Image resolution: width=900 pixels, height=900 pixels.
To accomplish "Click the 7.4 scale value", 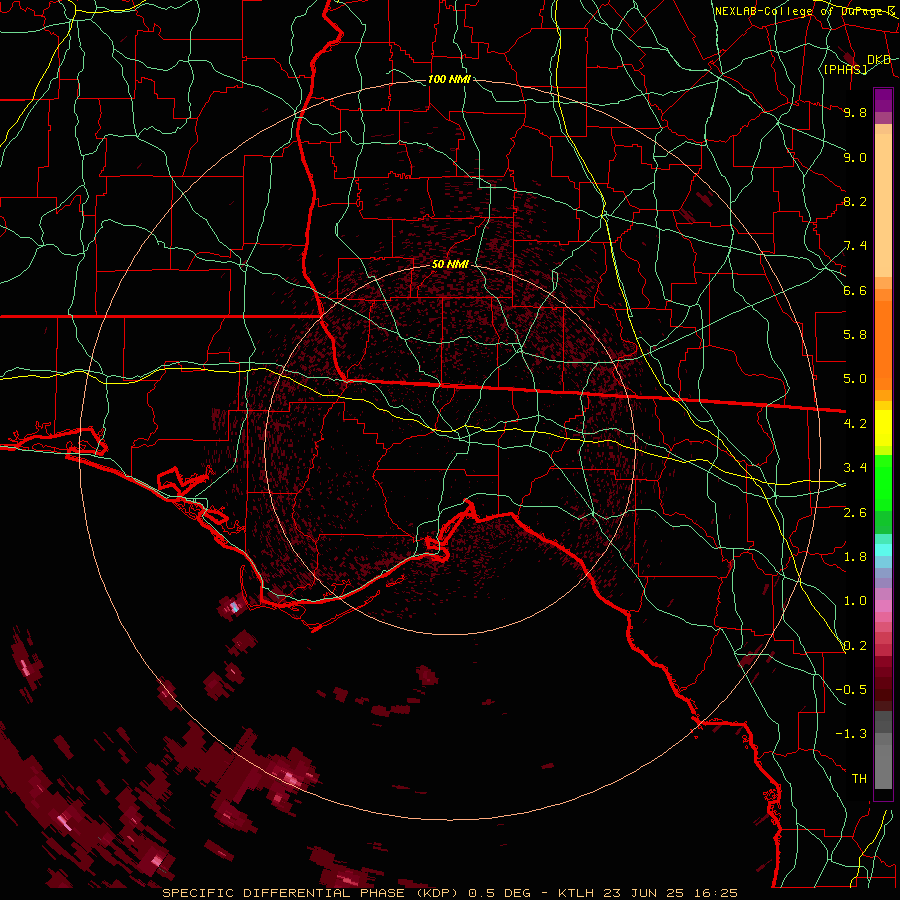I will click(x=855, y=246).
